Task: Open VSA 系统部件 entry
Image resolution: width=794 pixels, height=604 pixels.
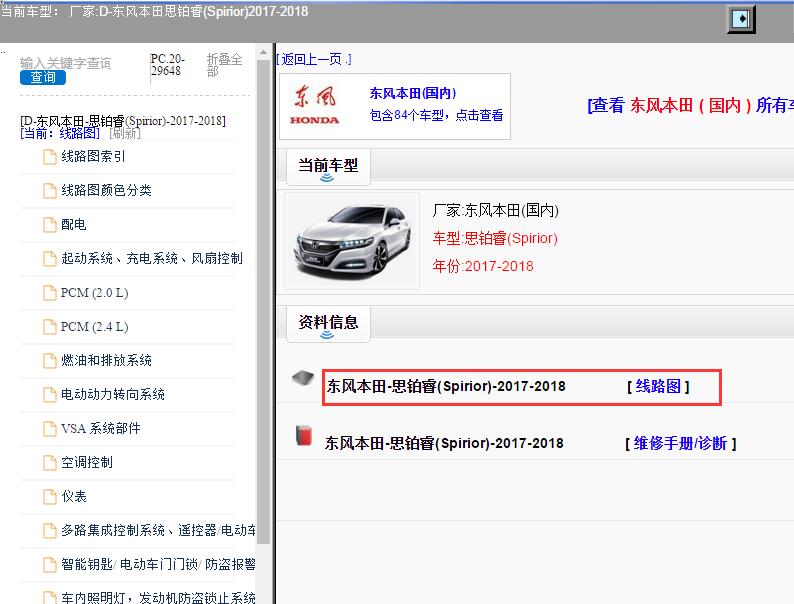Action: 101,428
